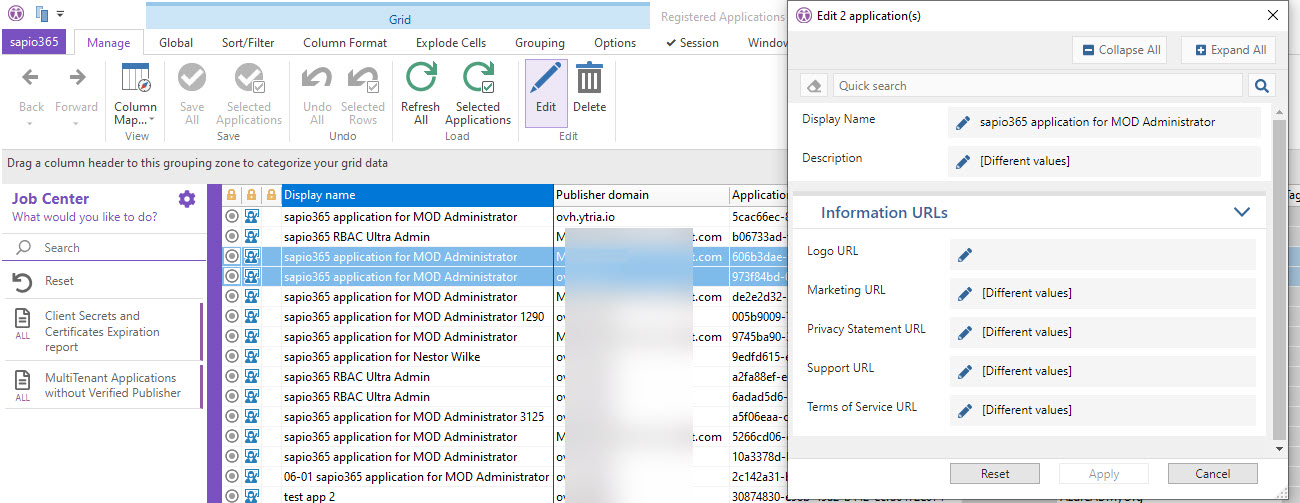Open the Sort/Filter ribbon tab

[248, 43]
